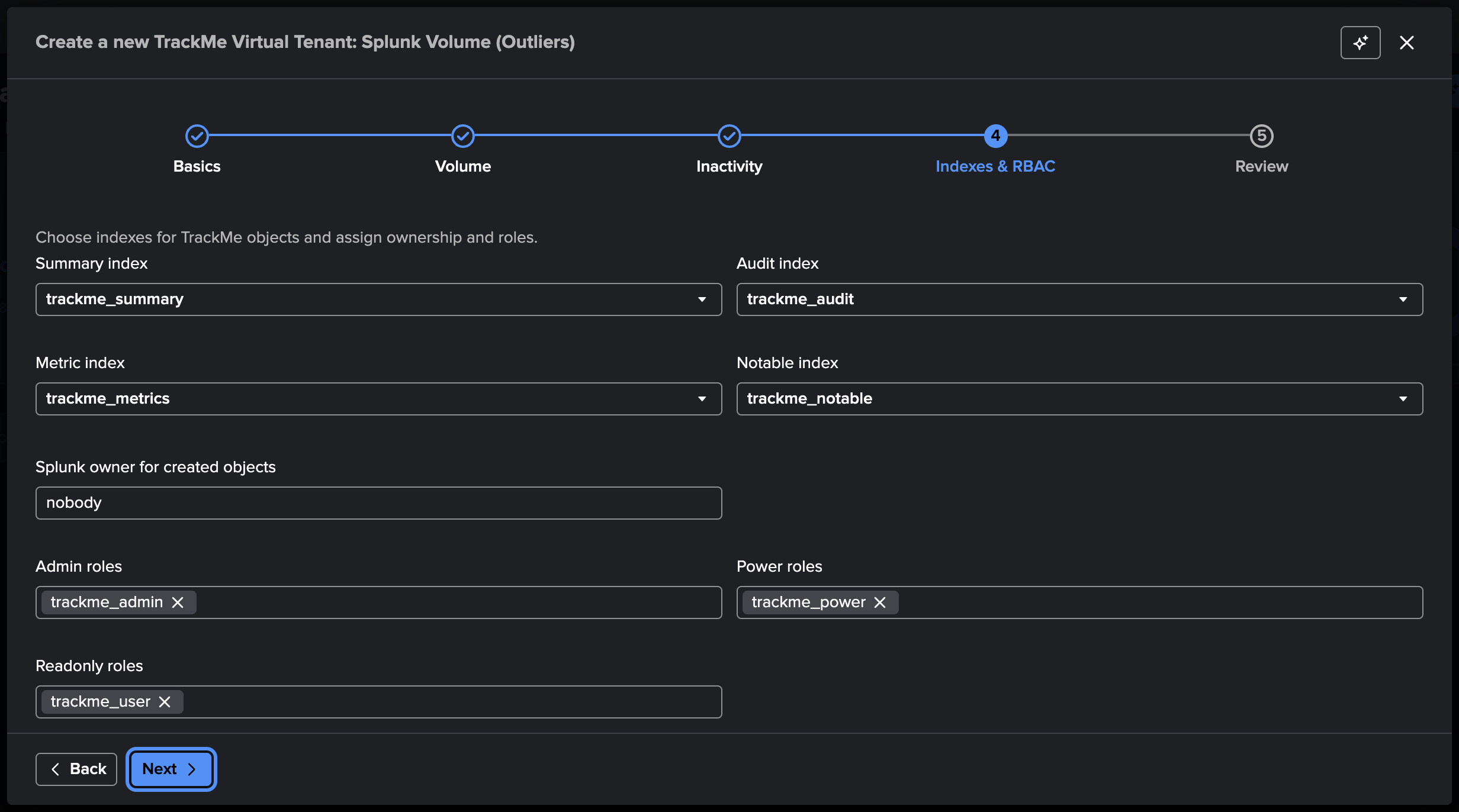Remove the trackme_power role tag
Viewport: 1459px width, 812px height.
click(880, 602)
